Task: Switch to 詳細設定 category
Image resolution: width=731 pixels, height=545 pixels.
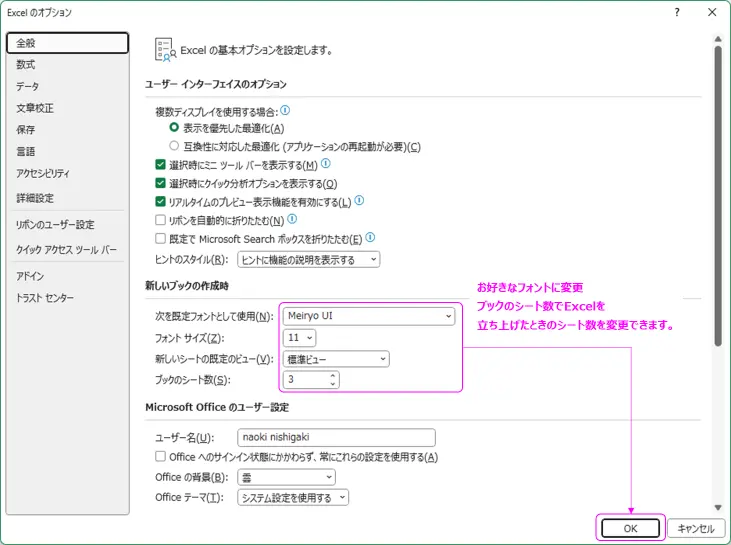Action: (68, 198)
